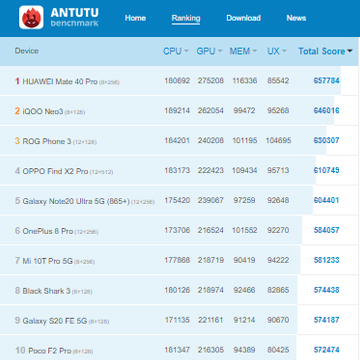Select Mi 10T Pro 5G device name
This screenshot has width=360, height=360.
point(48,261)
